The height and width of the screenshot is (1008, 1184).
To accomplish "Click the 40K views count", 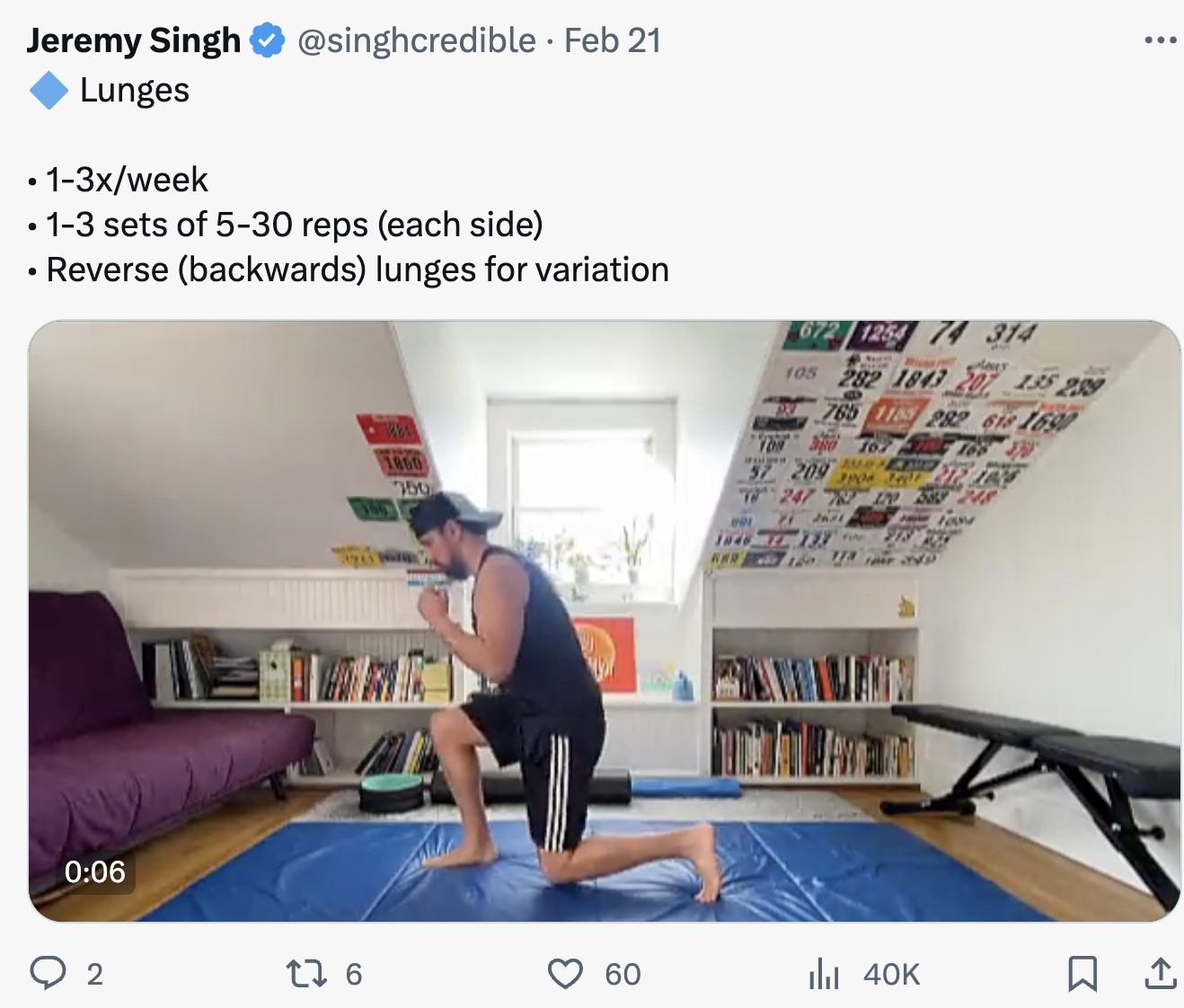I will click(x=891, y=974).
